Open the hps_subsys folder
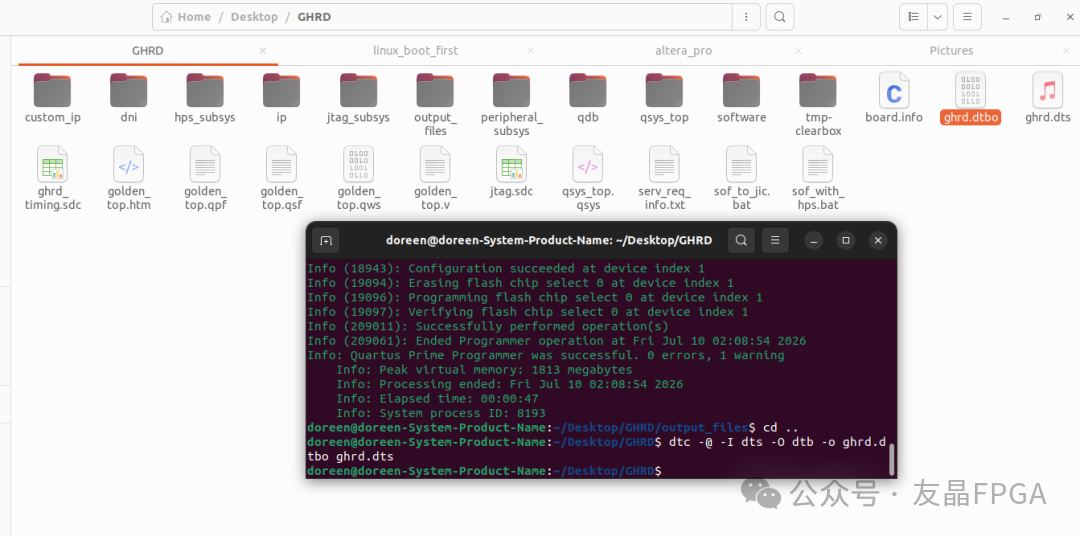Viewport: 1080px width, 536px height. coord(205,98)
